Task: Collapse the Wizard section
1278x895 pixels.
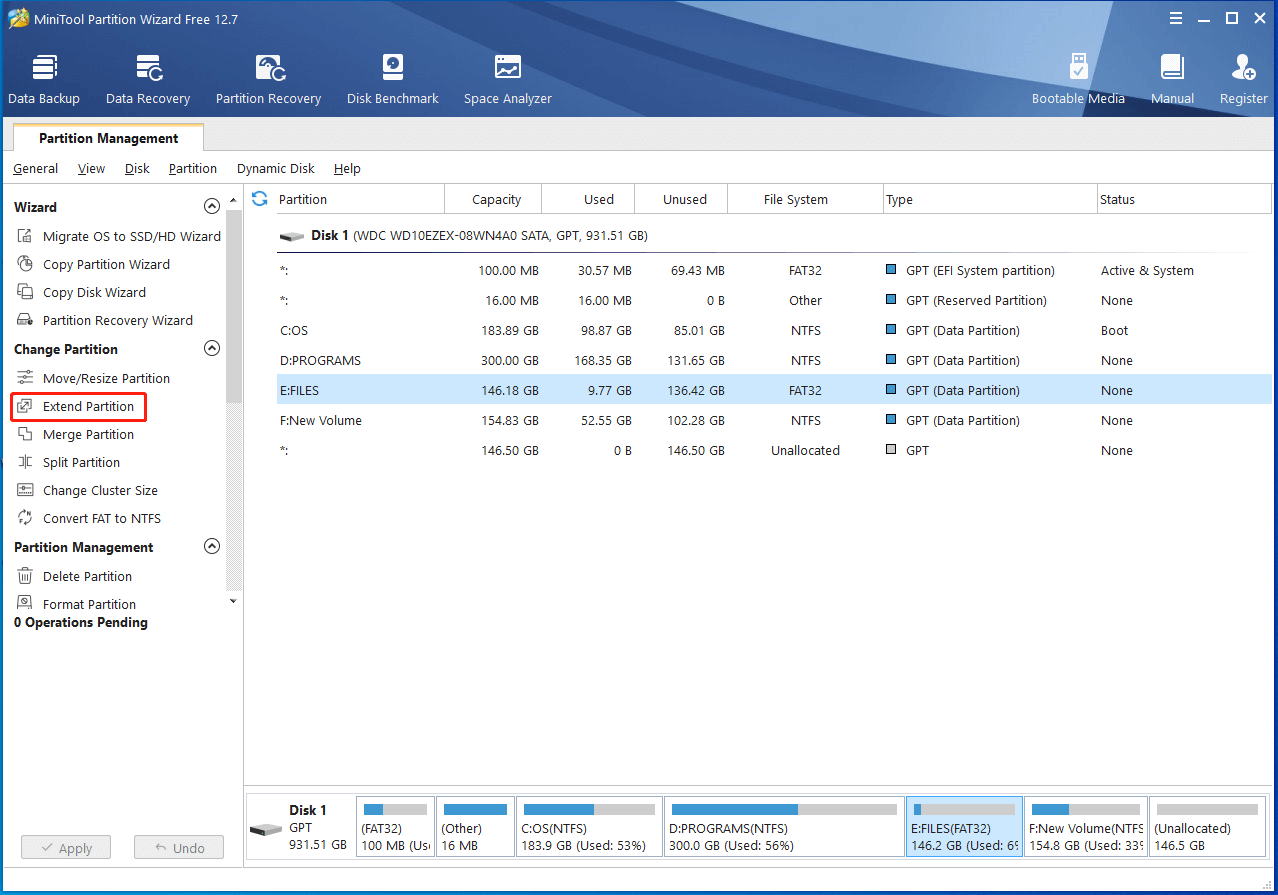Action: [211, 207]
